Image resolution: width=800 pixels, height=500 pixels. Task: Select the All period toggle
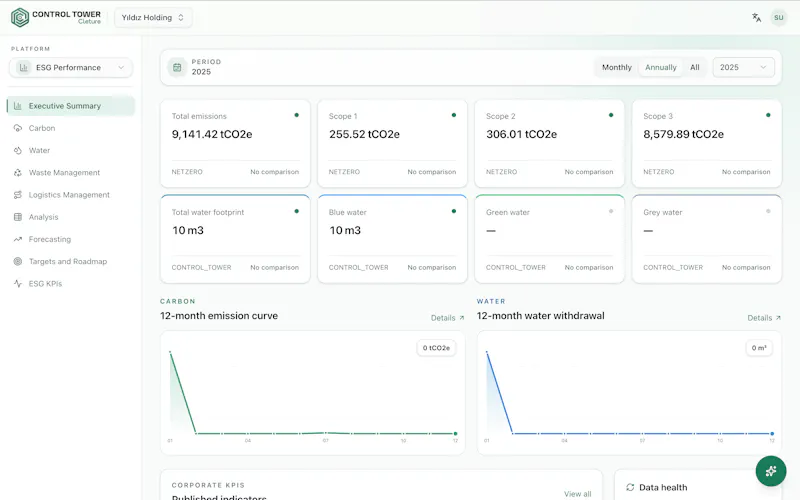694,67
